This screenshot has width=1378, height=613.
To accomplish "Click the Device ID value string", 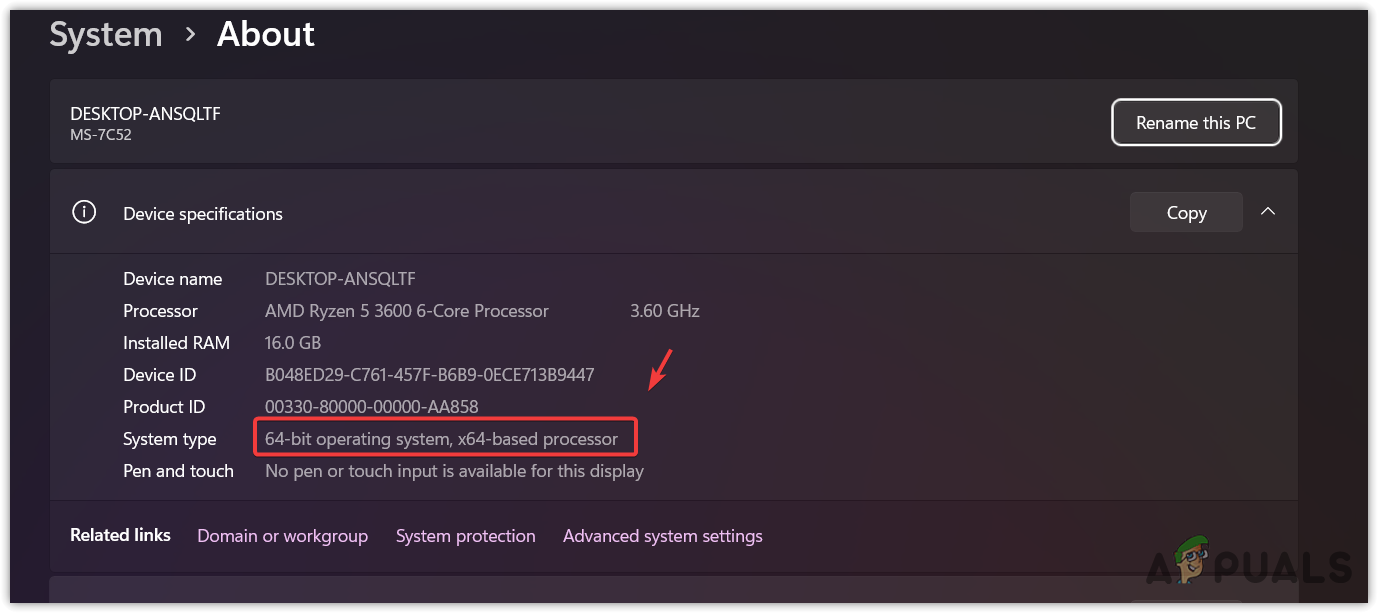I will (429, 375).
